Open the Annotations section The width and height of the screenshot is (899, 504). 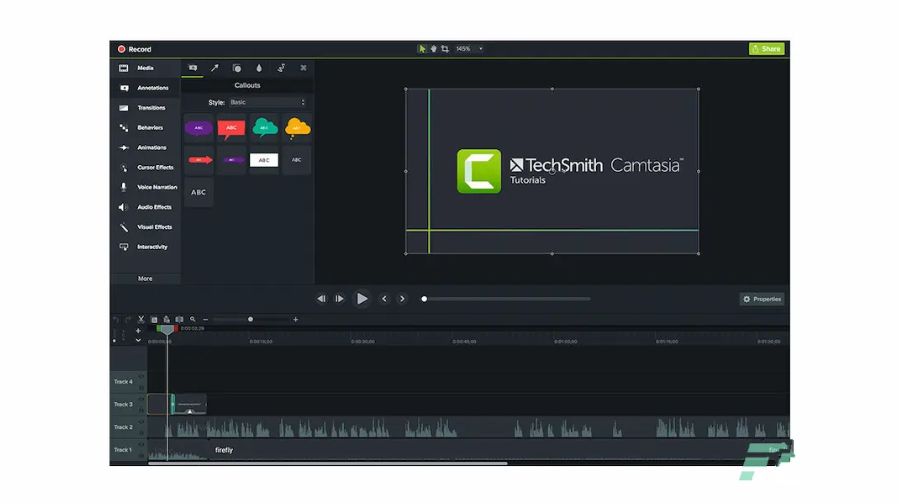[145, 88]
